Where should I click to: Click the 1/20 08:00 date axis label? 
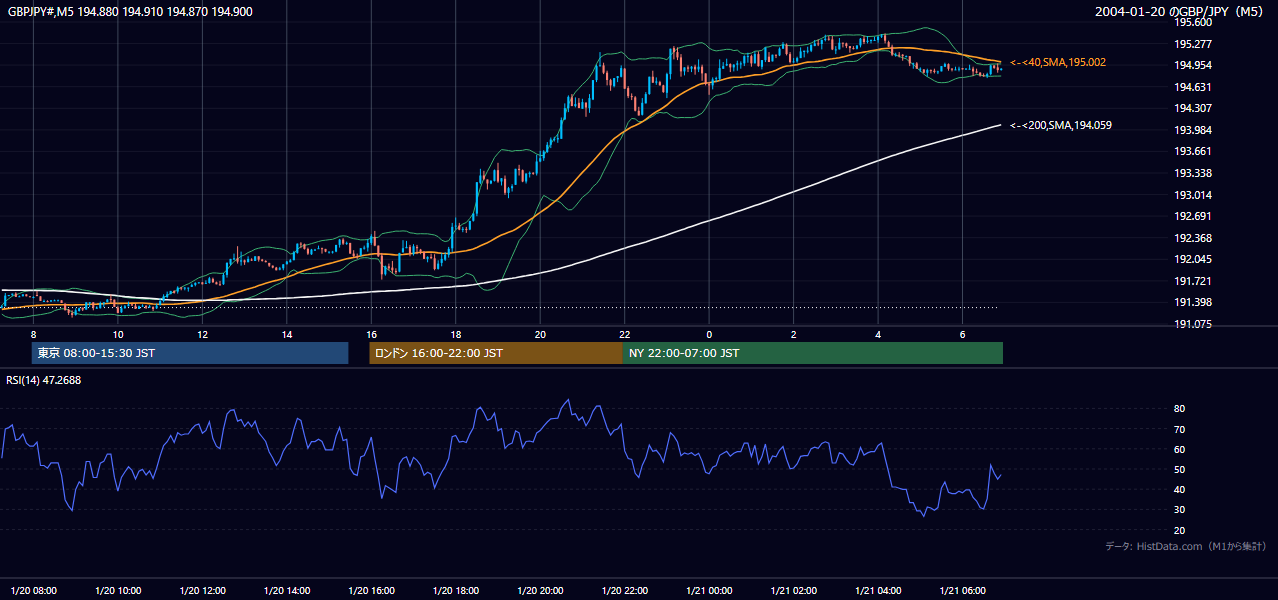(34, 590)
